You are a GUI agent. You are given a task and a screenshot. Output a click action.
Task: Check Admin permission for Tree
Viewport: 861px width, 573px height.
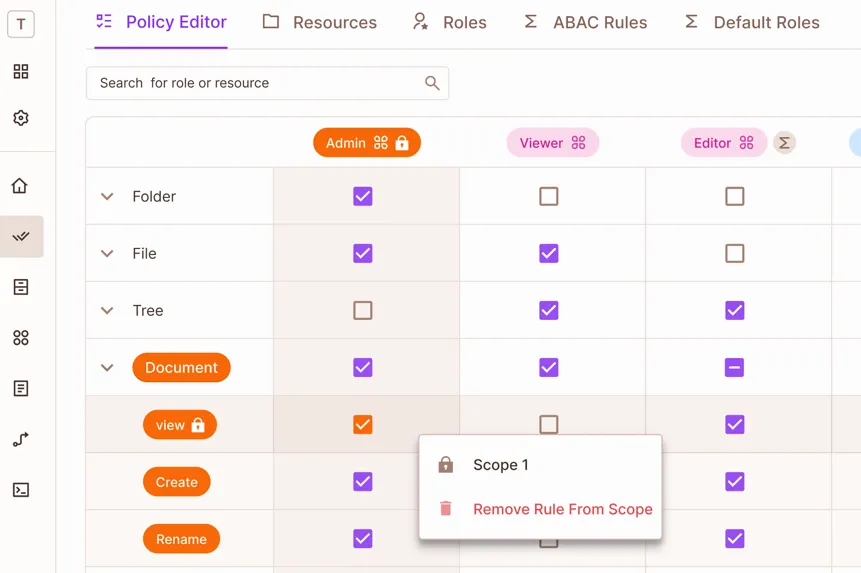click(x=363, y=311)
